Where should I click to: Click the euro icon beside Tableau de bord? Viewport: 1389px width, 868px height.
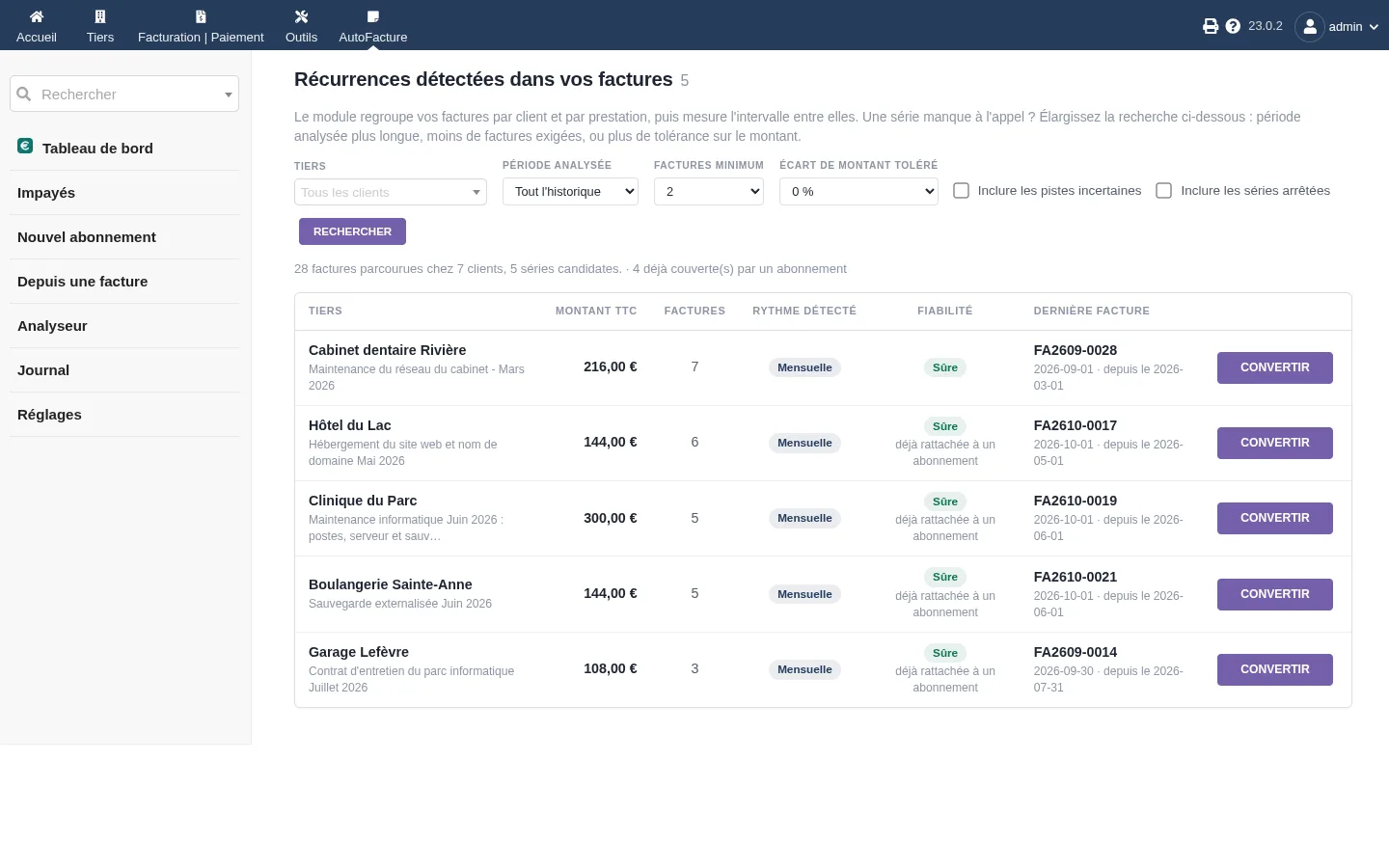pyautogui.click(x=25, y=146)
